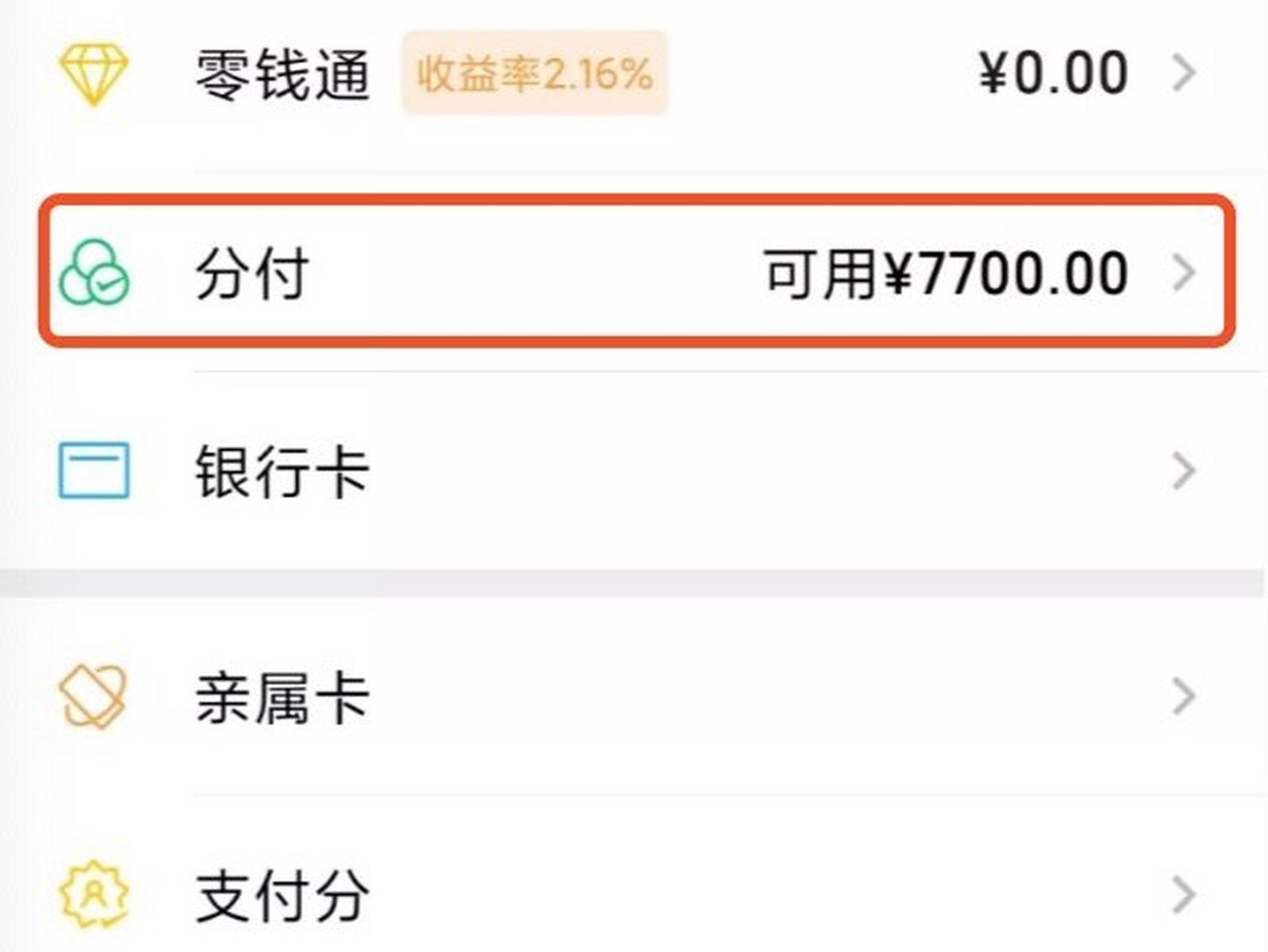Open the 分付 menu entry
Image resolution: width=1268 pixels, height=952 pixels.
tap(252, 273)
